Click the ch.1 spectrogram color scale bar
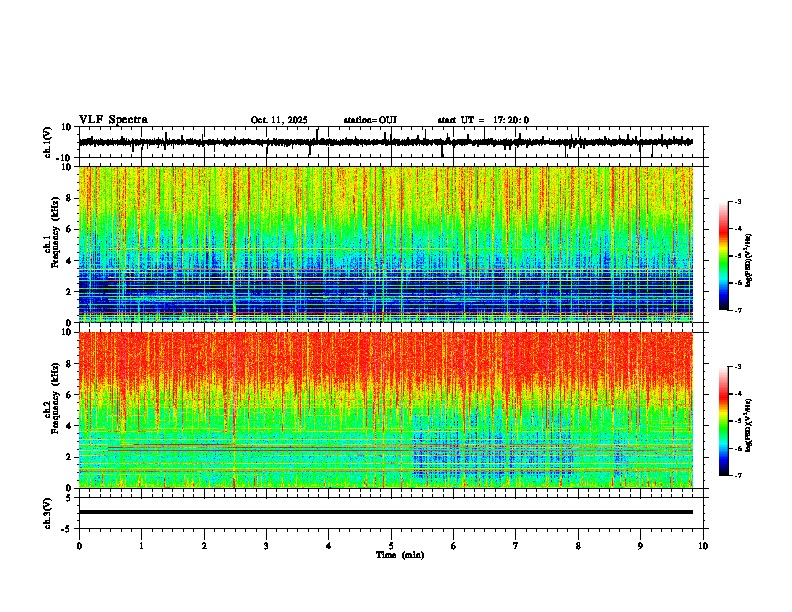The height and width of the screenshot is (612, 792). 723,256
